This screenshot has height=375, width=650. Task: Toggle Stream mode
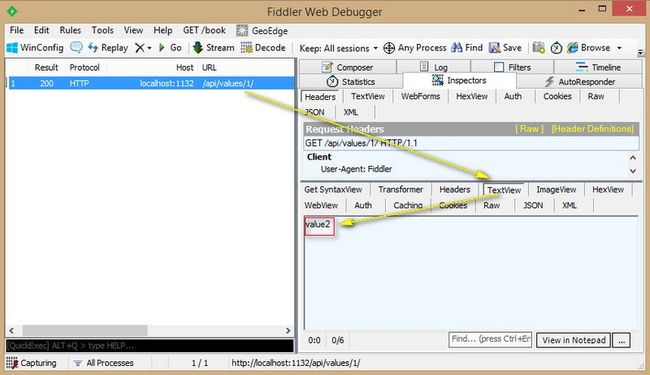pos(214,48)
